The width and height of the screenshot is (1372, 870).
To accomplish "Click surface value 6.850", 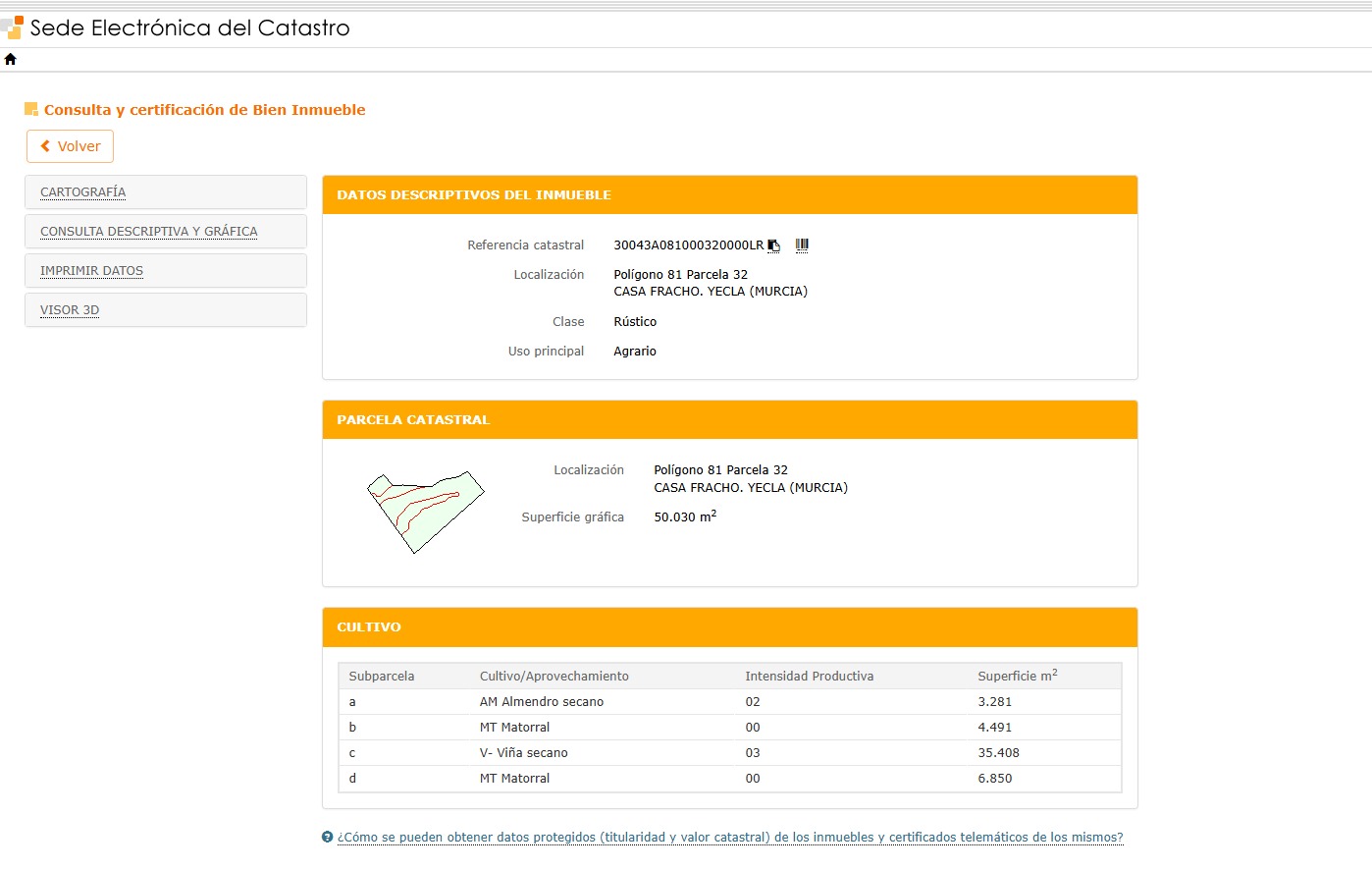I will pyautogui.click(x=995, y=779).
